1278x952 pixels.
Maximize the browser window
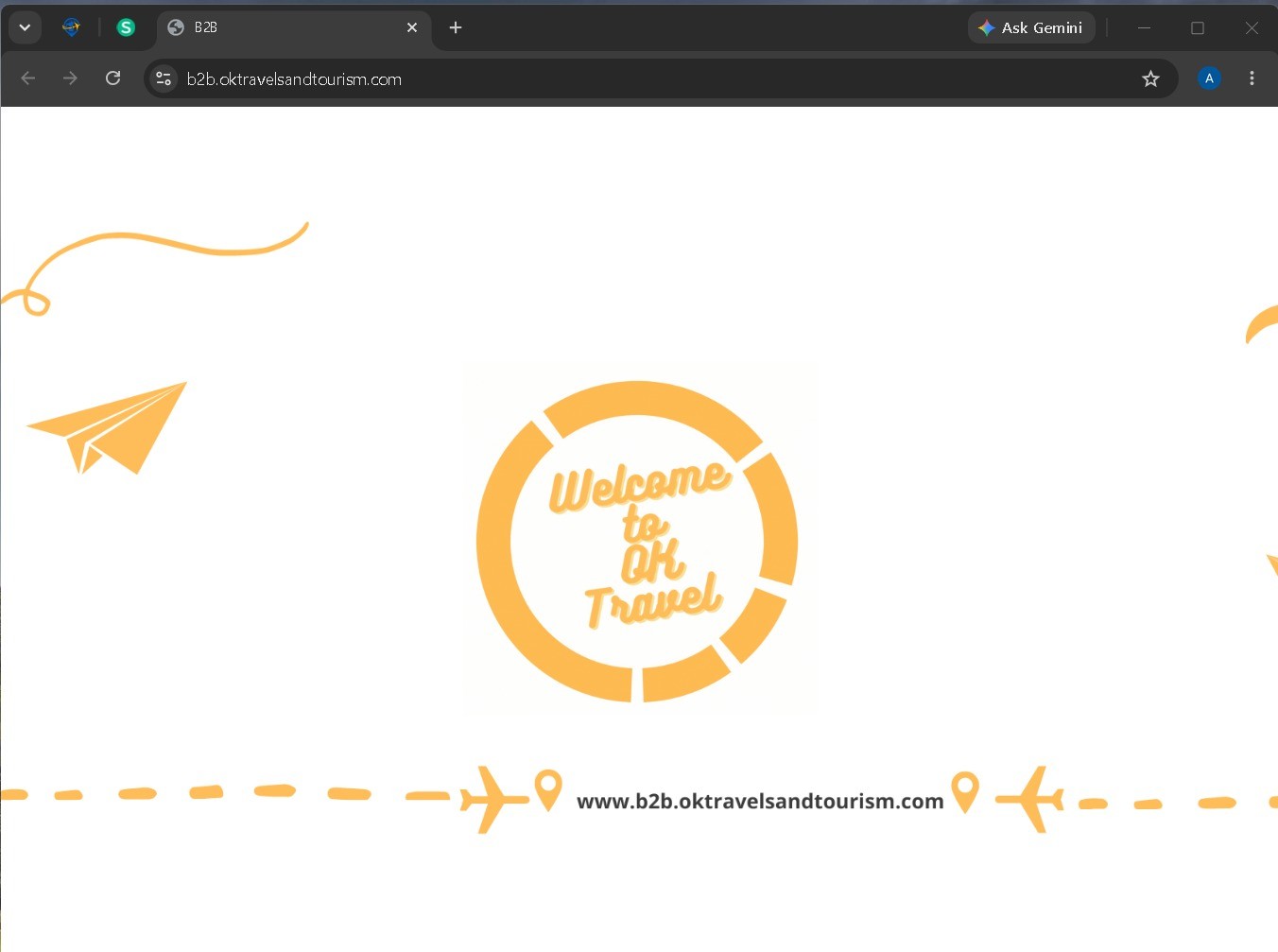1198,27
